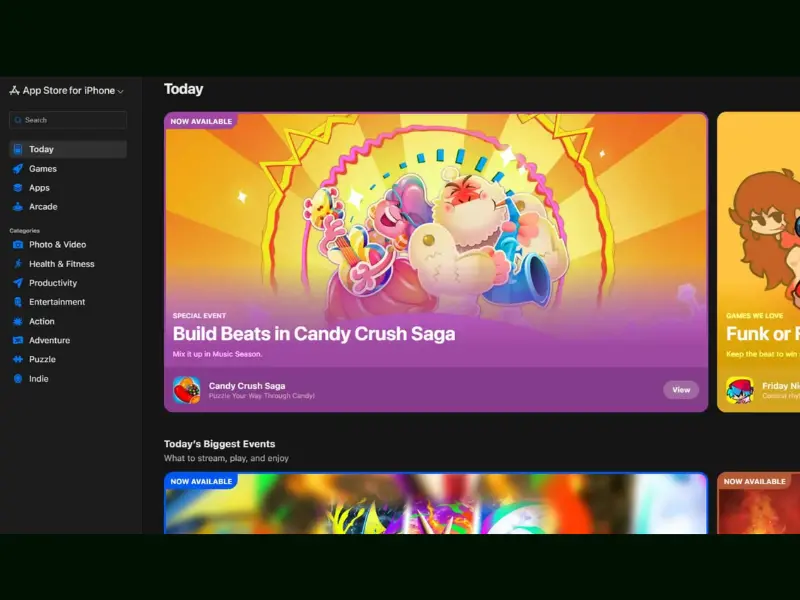This screenshot has height=600, width=800.
Task: Focus the Search input field
Action: [x=68, y=120]
